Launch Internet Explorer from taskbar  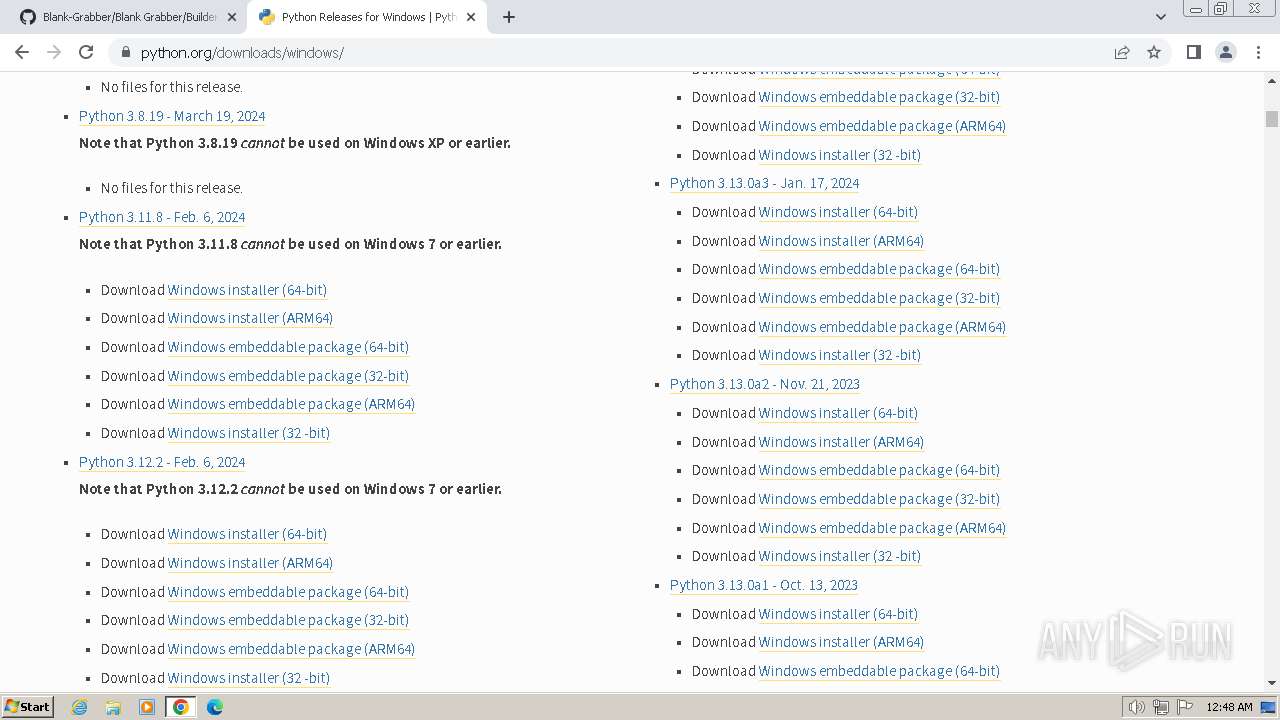(79, 707)
